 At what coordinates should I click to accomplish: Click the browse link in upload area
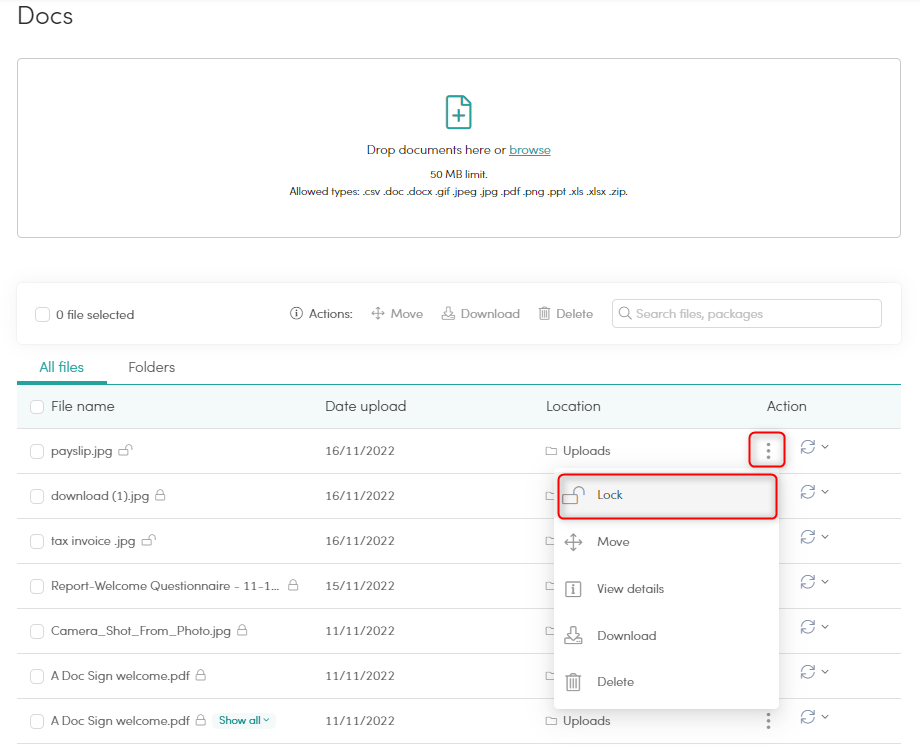pos(529,150)
